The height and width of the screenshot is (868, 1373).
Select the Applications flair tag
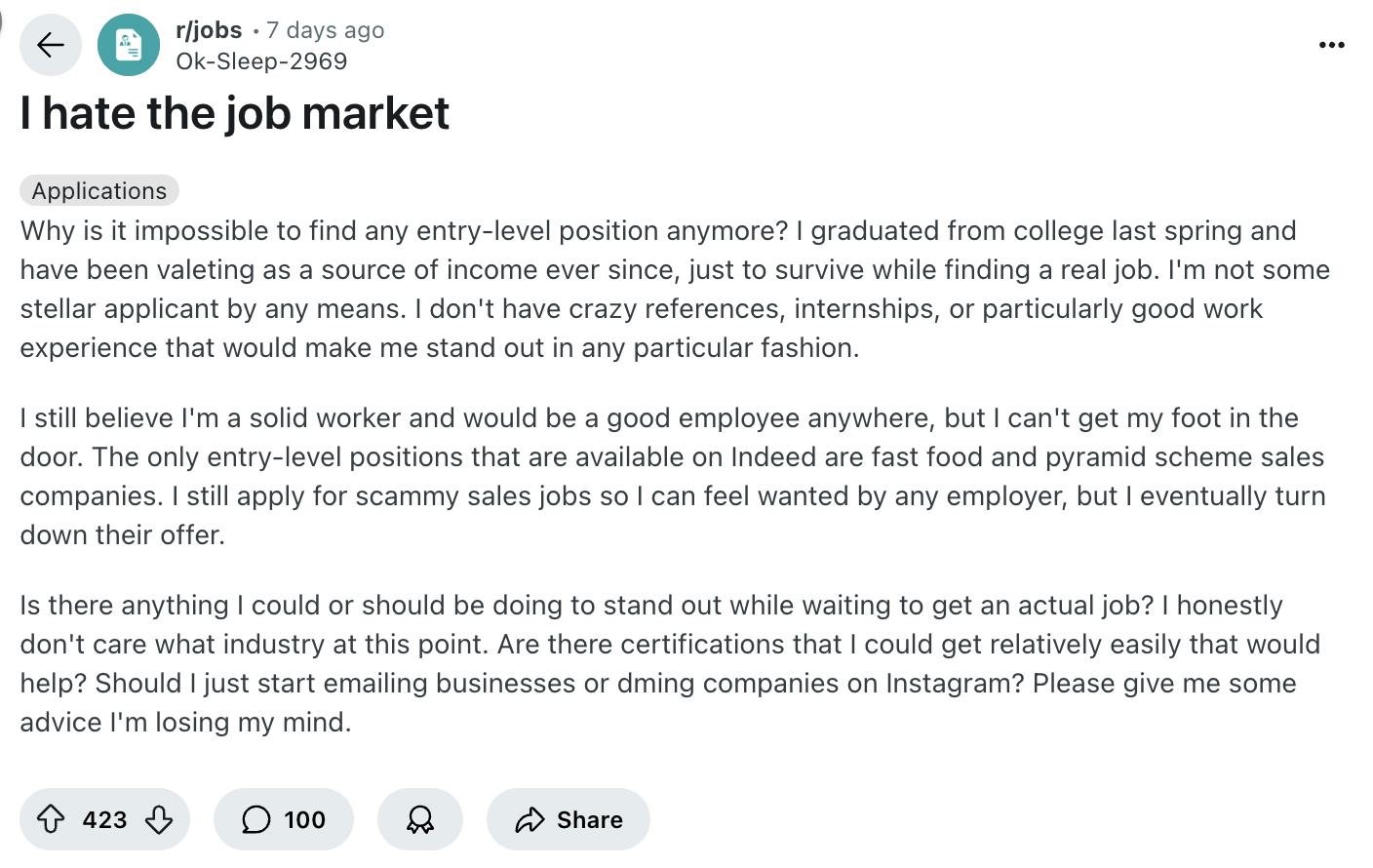[99, 190]
